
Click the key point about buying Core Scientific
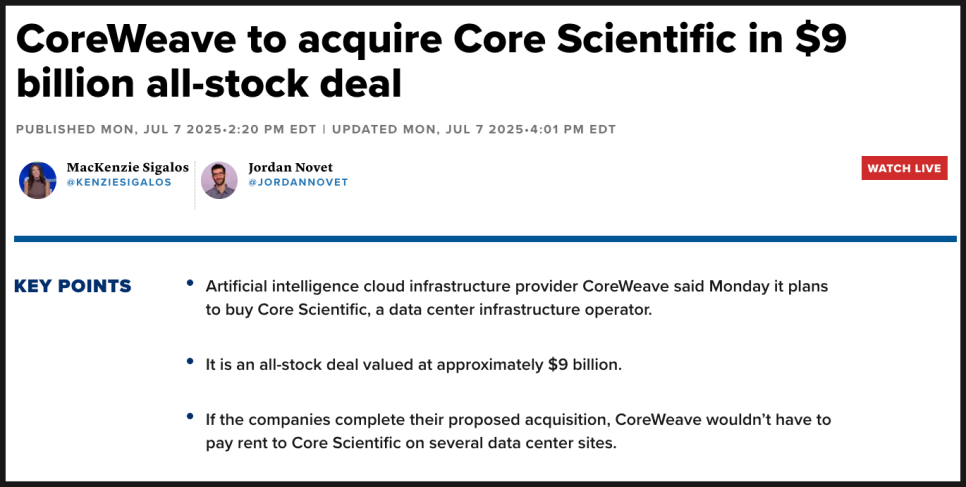coord(517,298)
